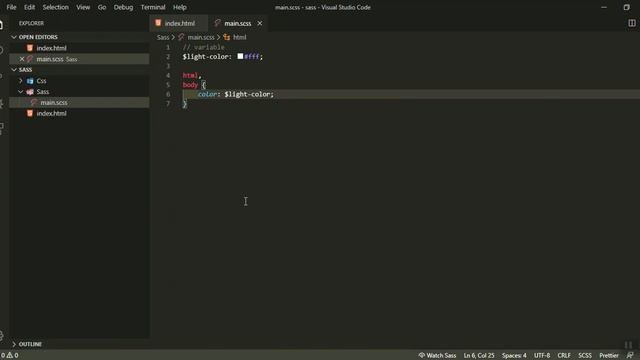
Task: Click the $light-color variable declaration text
Action: tap(207, 57)
